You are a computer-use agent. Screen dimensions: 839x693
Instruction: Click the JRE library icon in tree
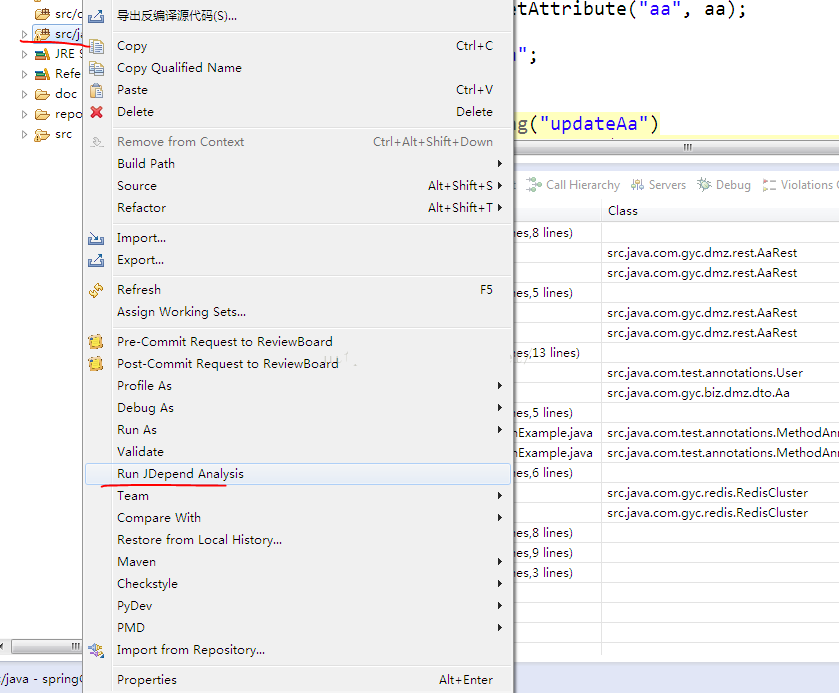click(42, 54)
